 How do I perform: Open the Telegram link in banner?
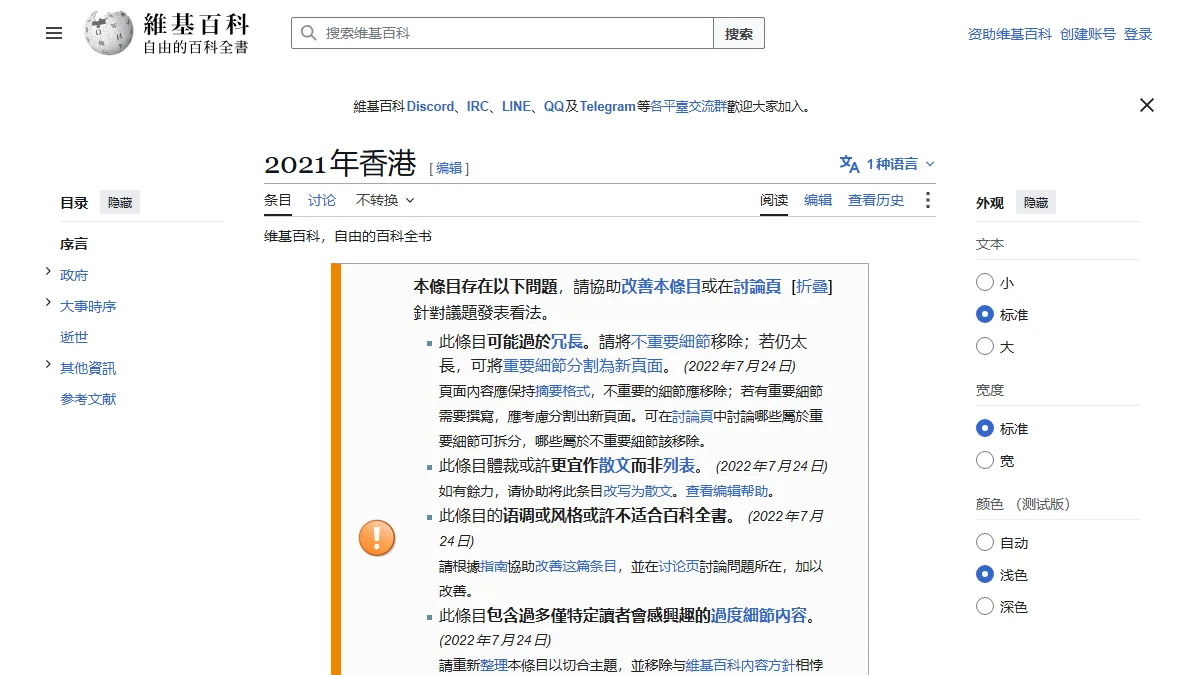(x=608, y=106)
